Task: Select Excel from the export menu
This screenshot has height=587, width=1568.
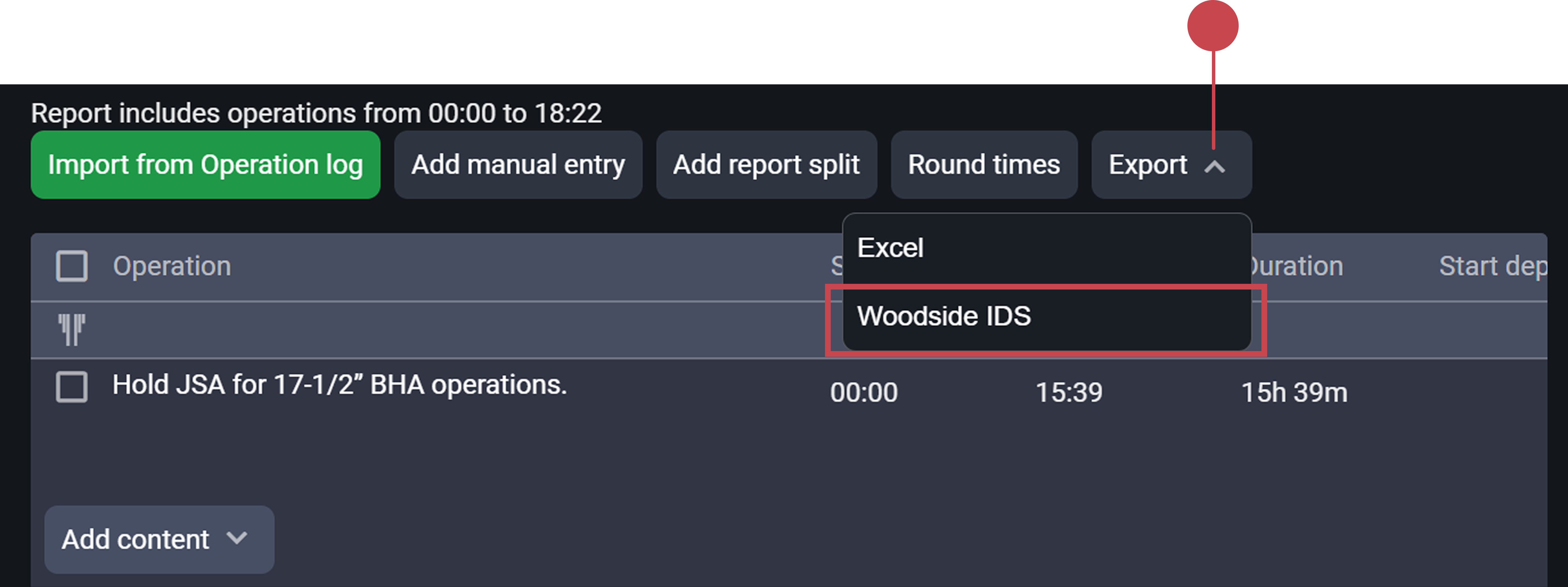Action: [x=891, y=247]
